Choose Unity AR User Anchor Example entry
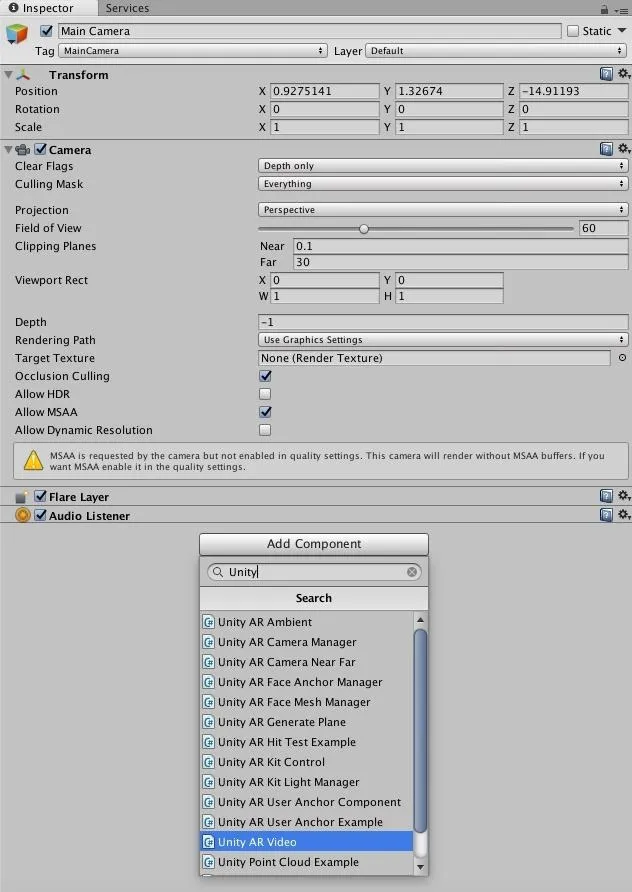This screenshot has width=632, height=892. pyautogui.click(x=307, y=822)
